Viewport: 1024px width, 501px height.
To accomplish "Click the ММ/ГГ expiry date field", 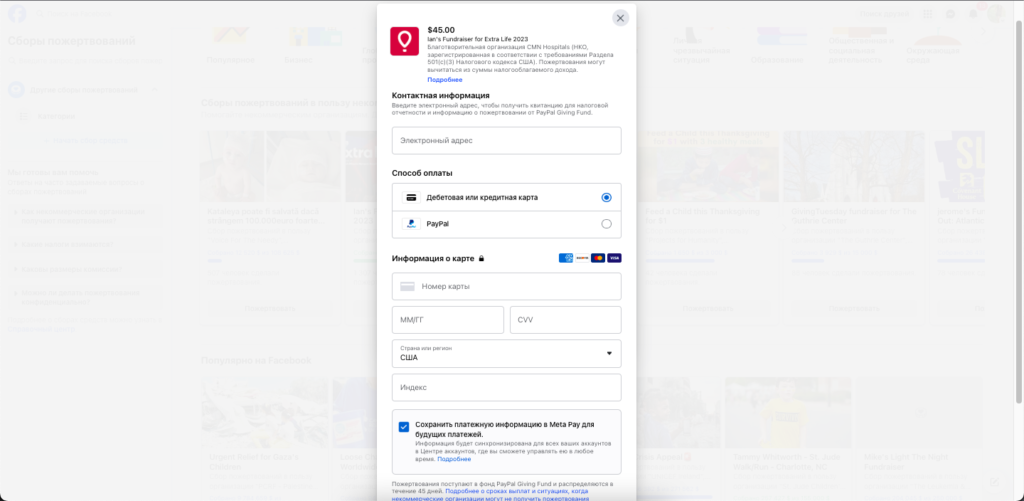I will click(x=447, y=320).
